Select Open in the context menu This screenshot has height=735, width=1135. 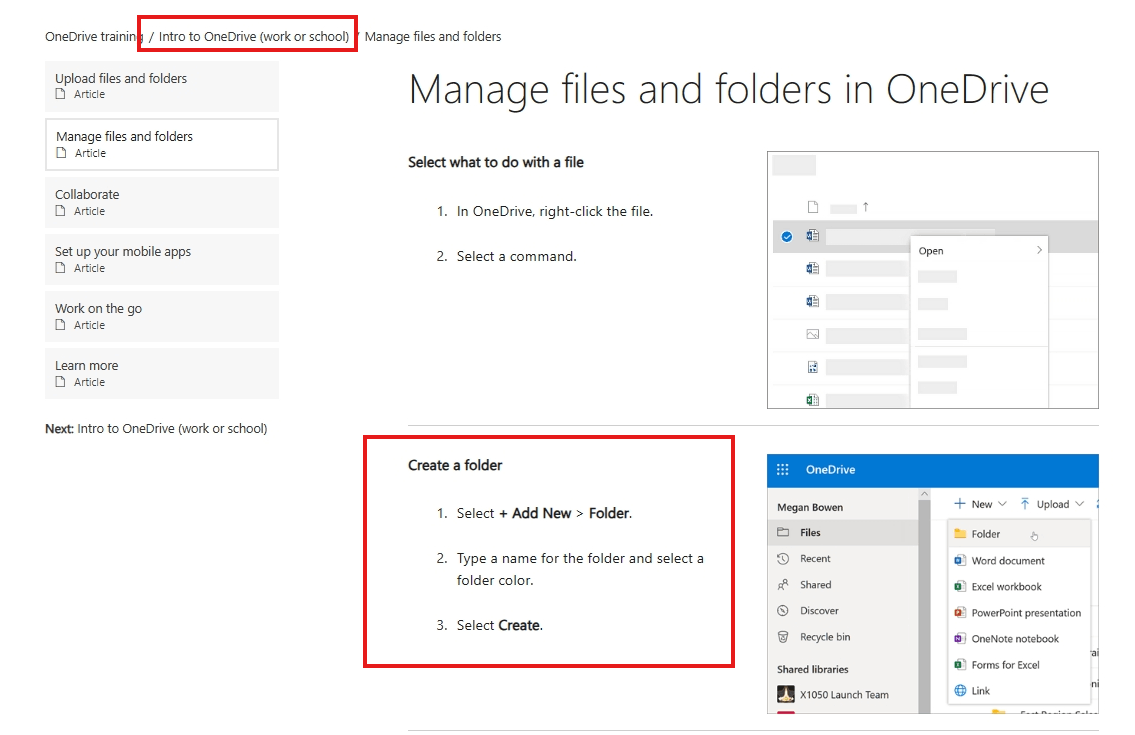(x=931, y=250)
